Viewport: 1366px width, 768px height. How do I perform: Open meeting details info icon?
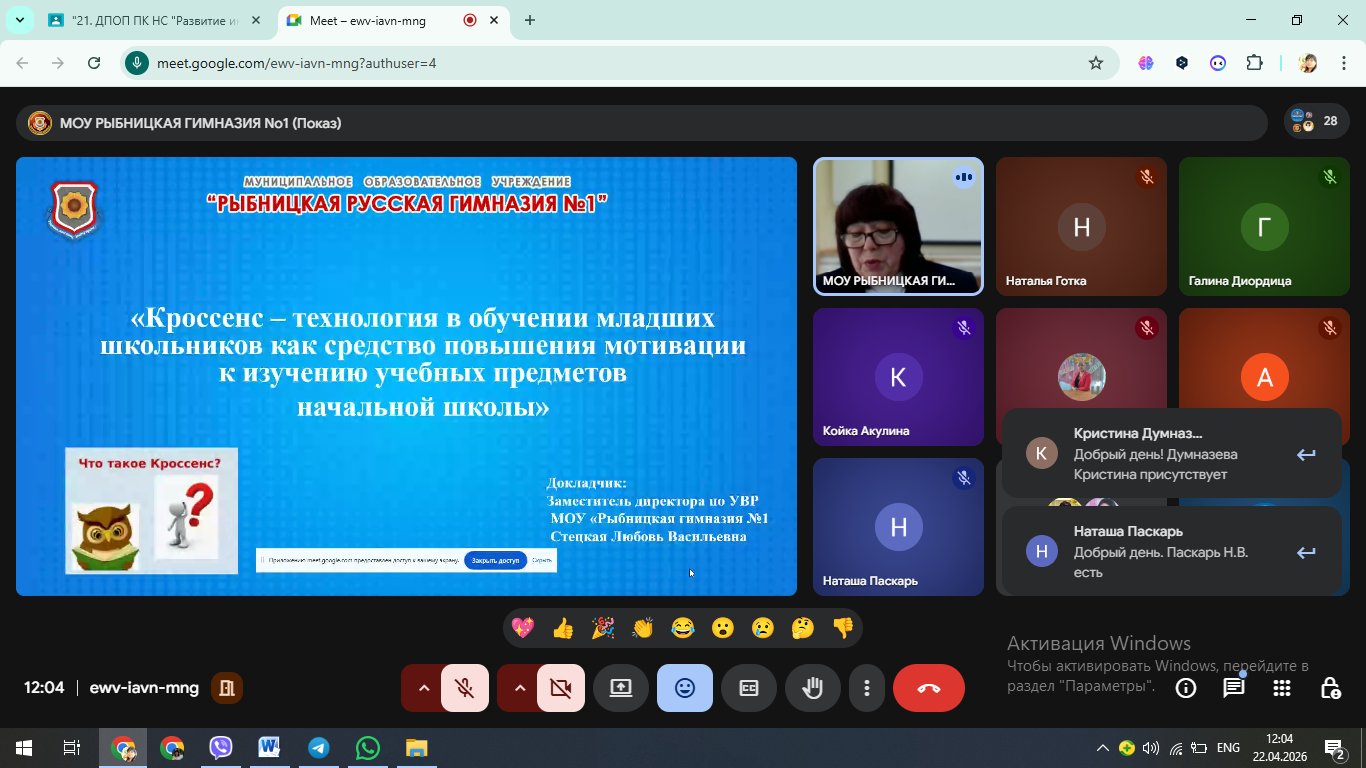tap(1186, 688)
